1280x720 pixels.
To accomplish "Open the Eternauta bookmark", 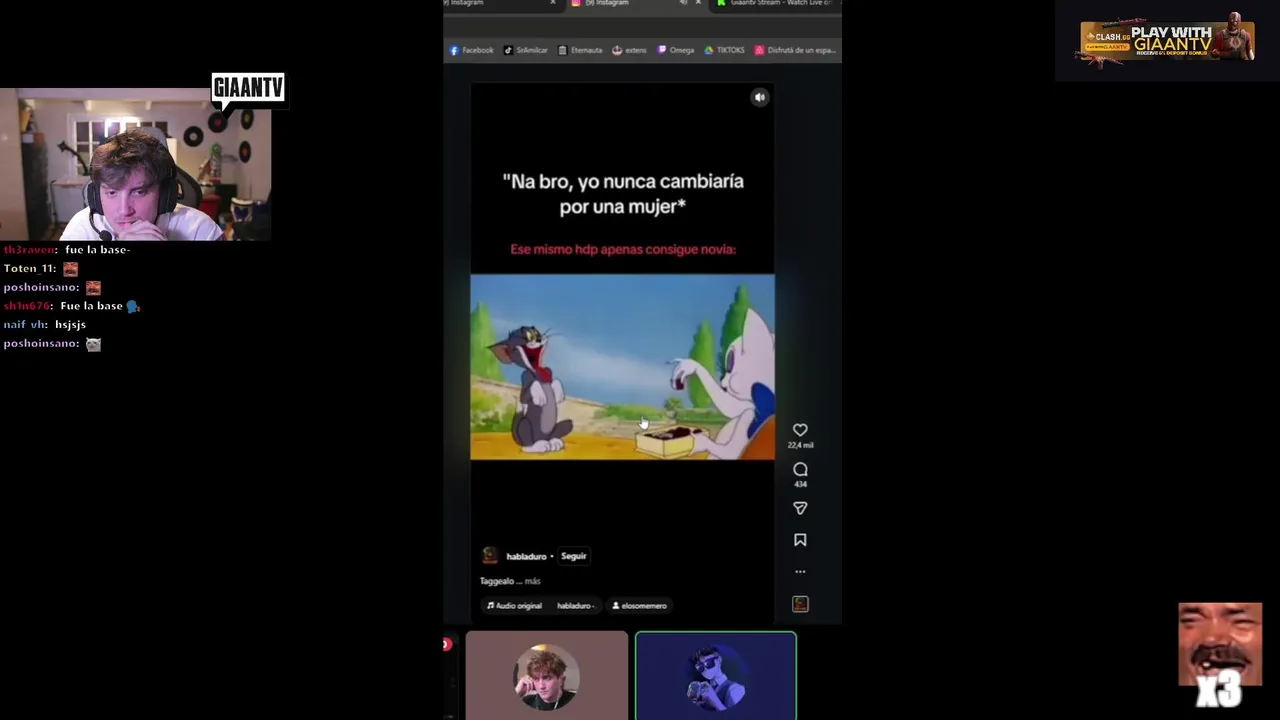I will coord(580,50).
